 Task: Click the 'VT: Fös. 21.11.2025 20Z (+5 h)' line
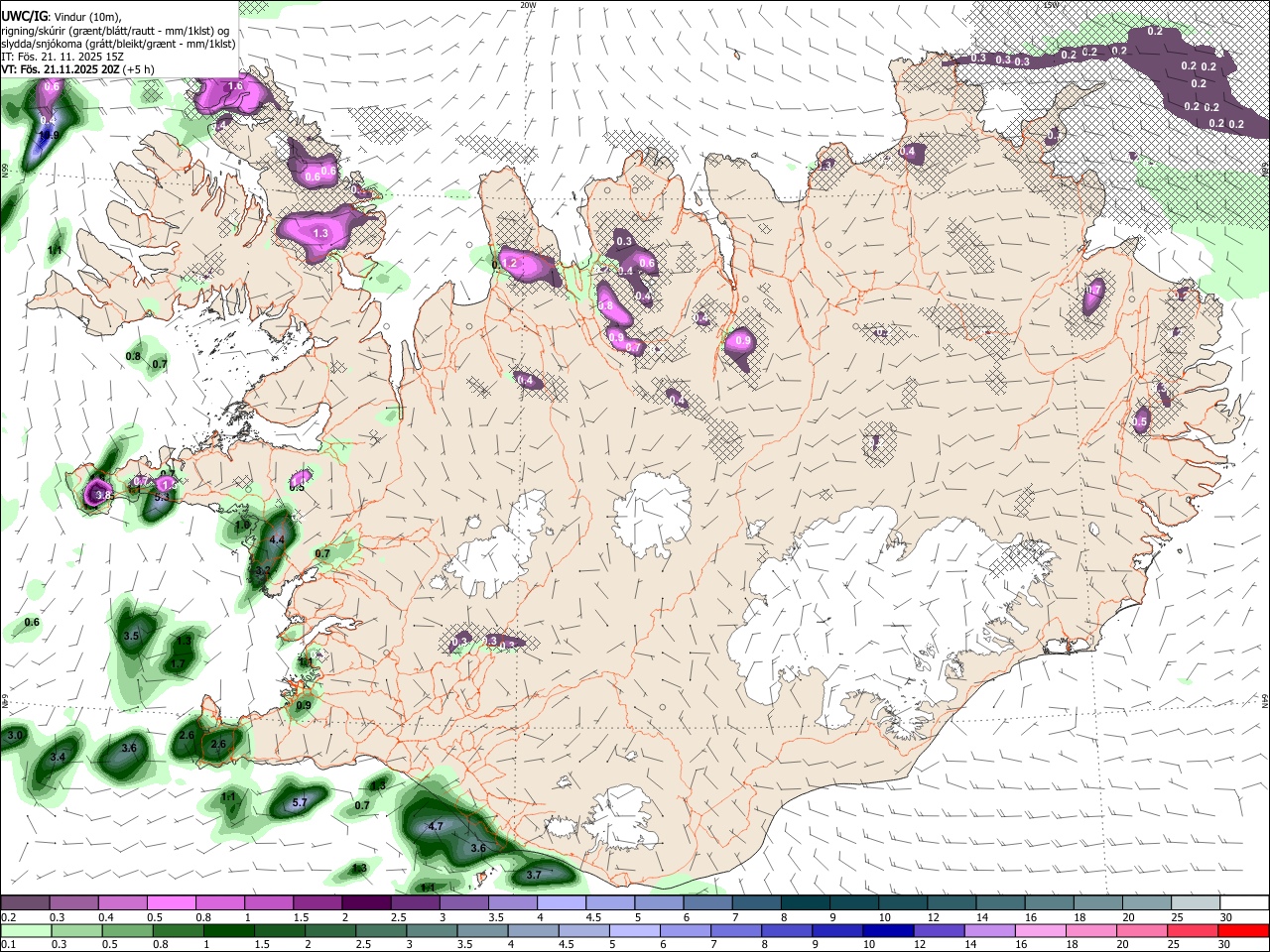coord(77,68)
